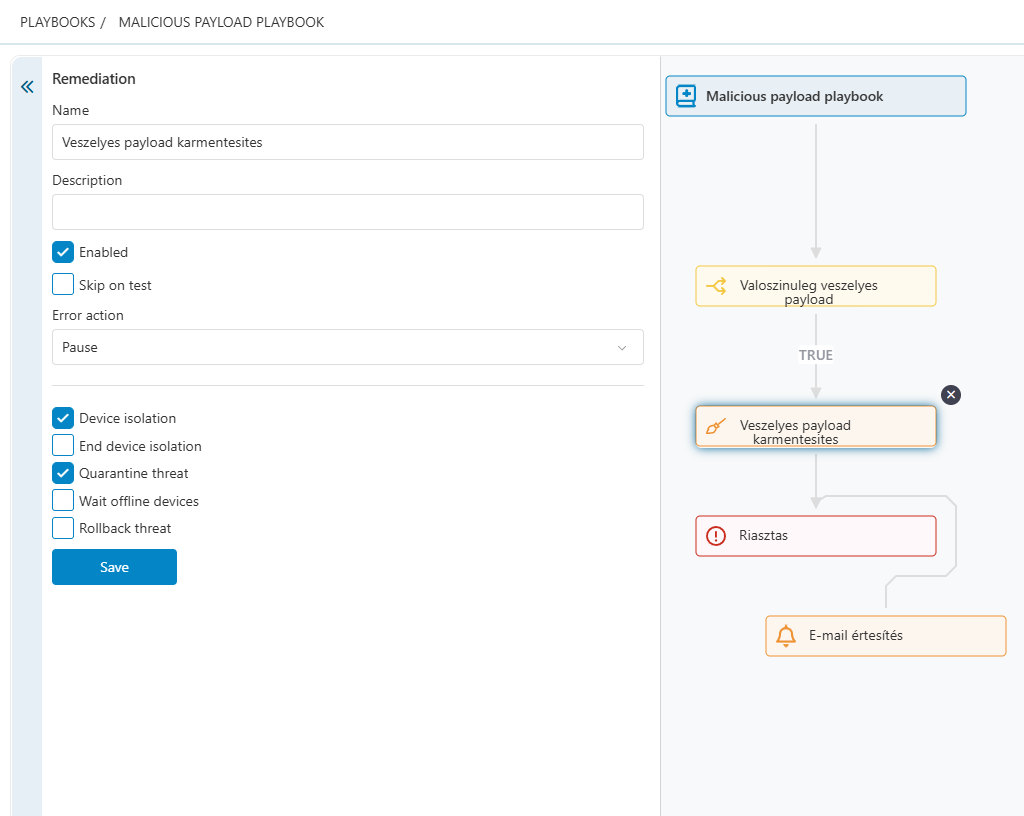Screen dimensions: 1024x816
Task: Collapse the Remediation panel with the double chevron
Action: 26,87
